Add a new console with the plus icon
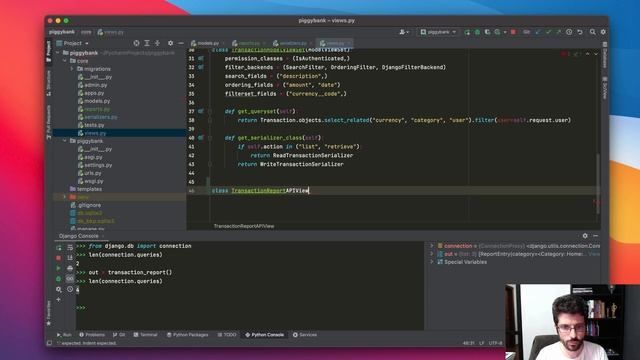The image size is (640, 360). 59,300
